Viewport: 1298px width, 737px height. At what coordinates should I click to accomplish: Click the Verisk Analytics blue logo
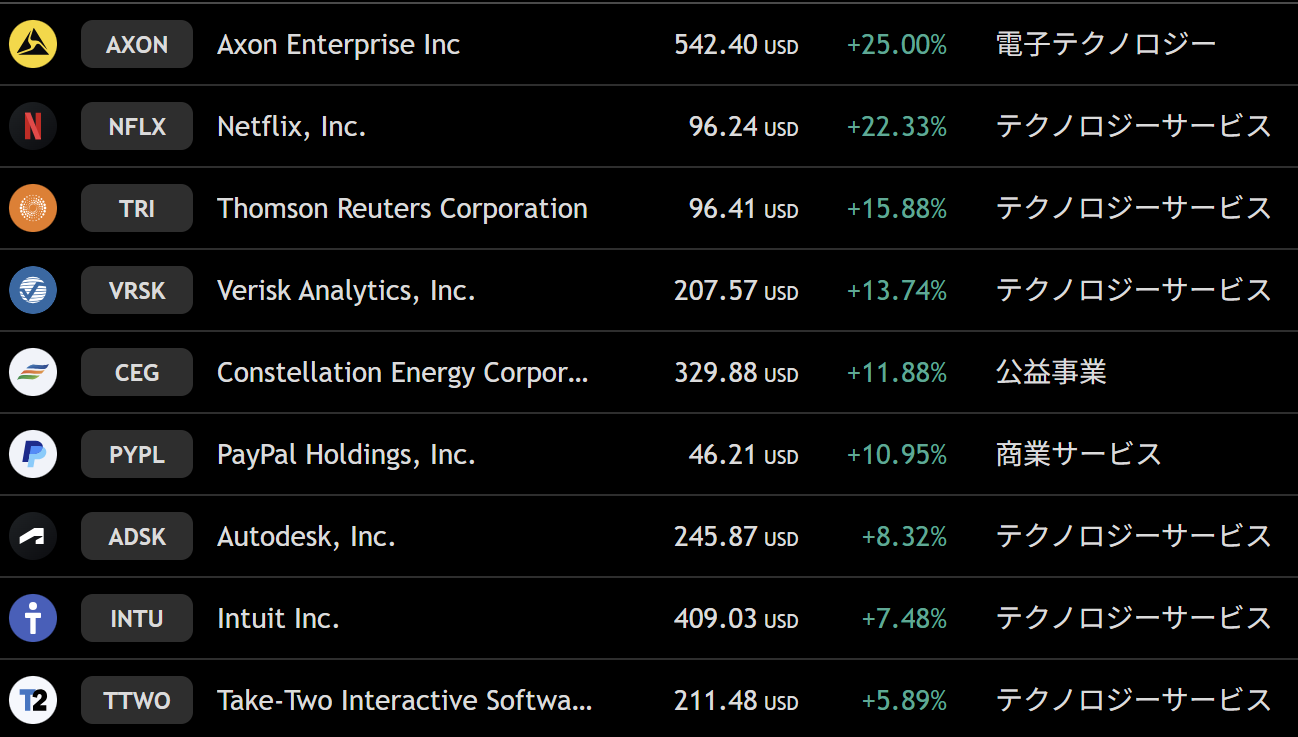pos(33,291)
